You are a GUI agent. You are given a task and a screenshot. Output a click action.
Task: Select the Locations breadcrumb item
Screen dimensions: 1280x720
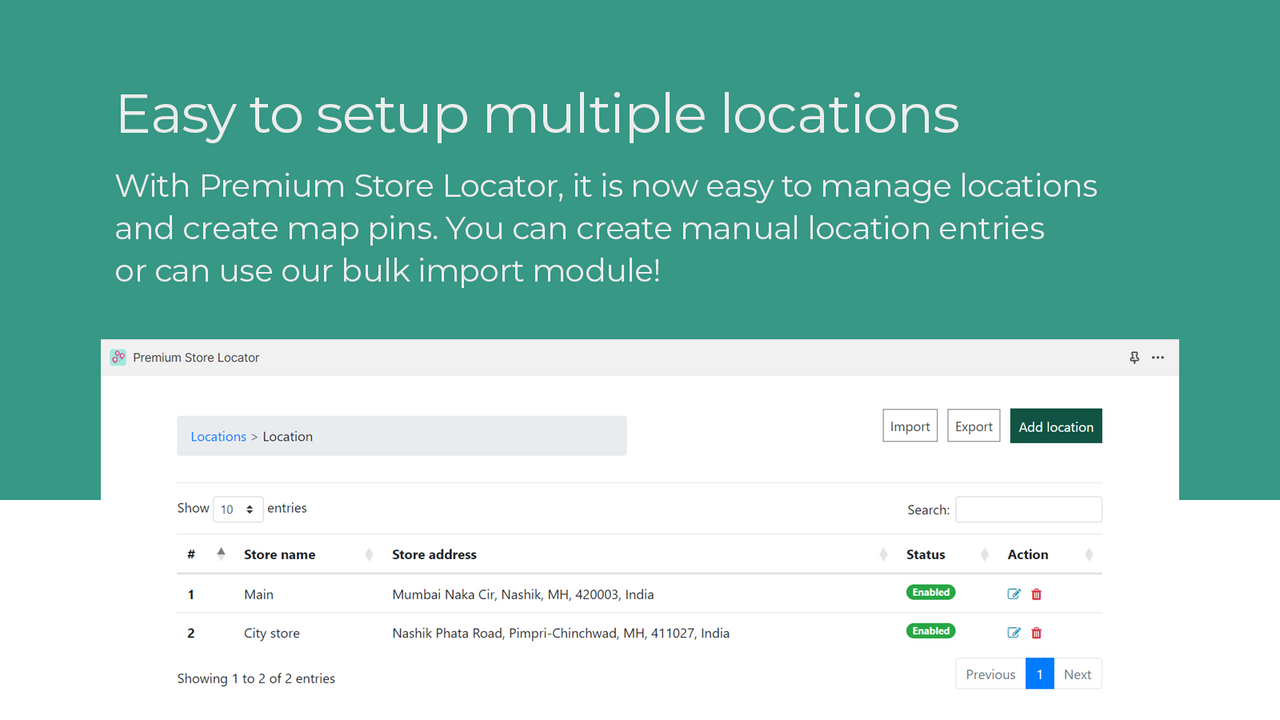pyautogui.click(x=218, y=436)
